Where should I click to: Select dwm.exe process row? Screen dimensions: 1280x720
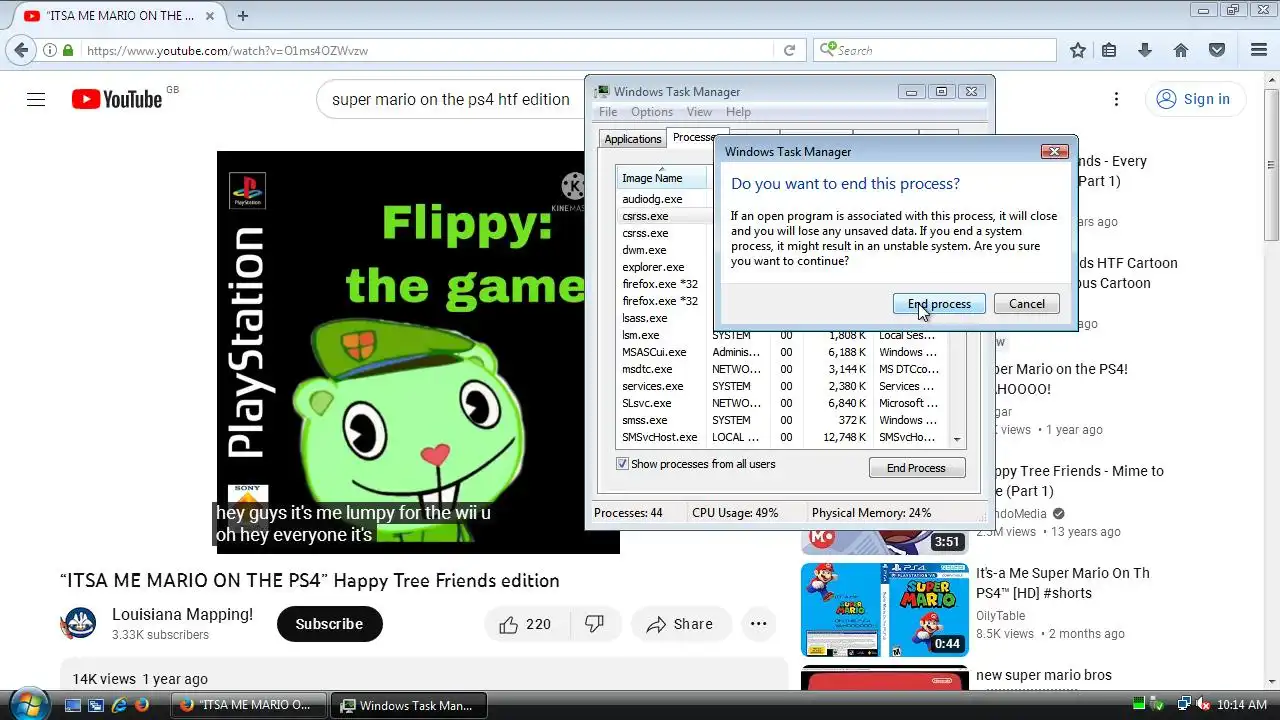(663, 250)
